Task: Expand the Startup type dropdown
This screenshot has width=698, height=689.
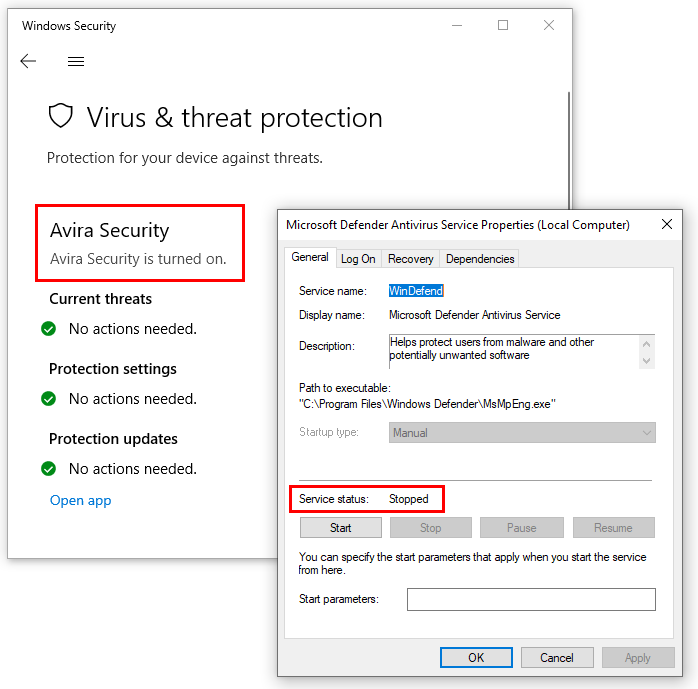Action: pyautogui.click(x=522, y=433)
